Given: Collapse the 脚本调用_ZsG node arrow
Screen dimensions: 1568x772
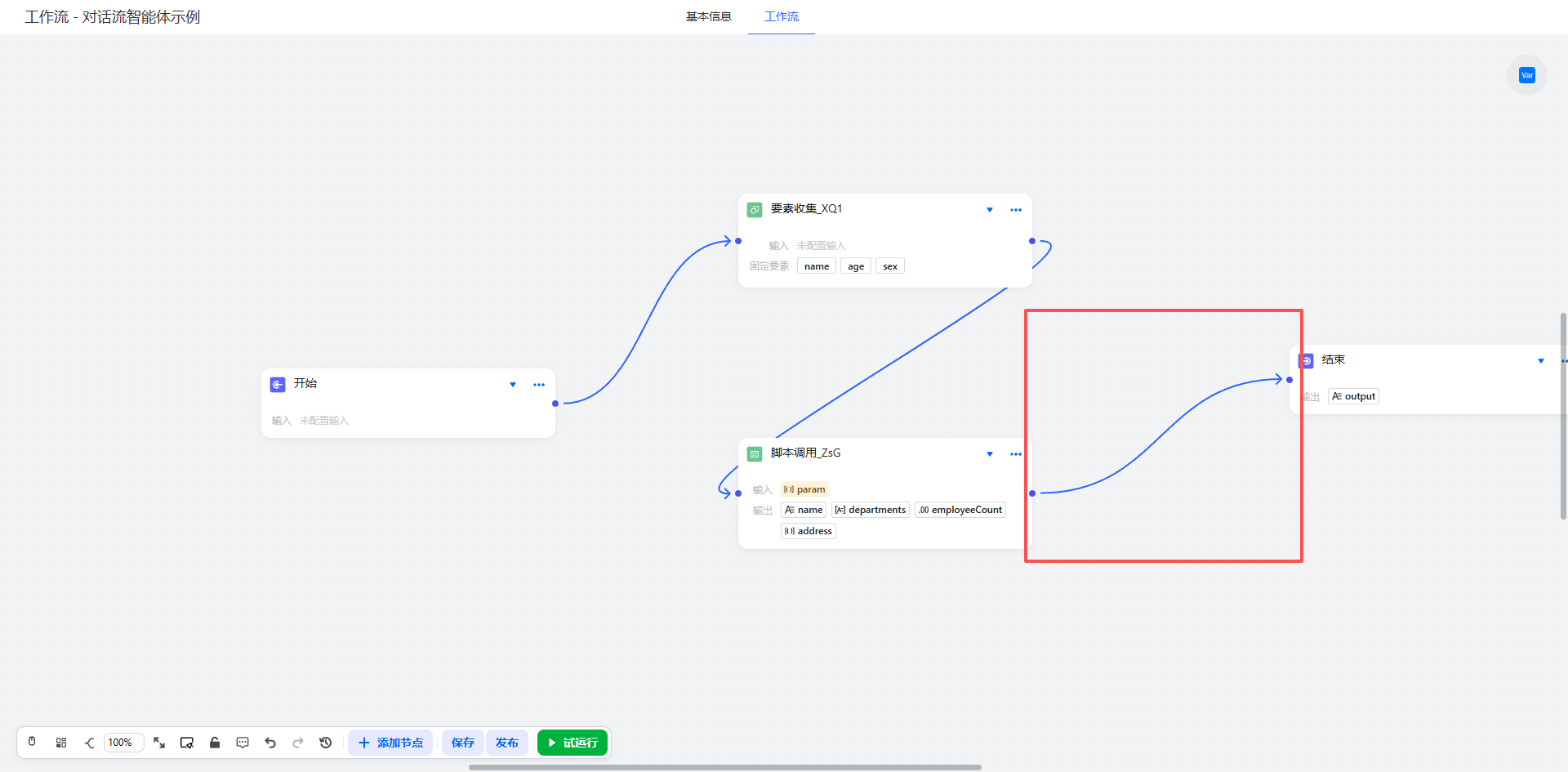Looking at the screenshot, I should (990, 454).
